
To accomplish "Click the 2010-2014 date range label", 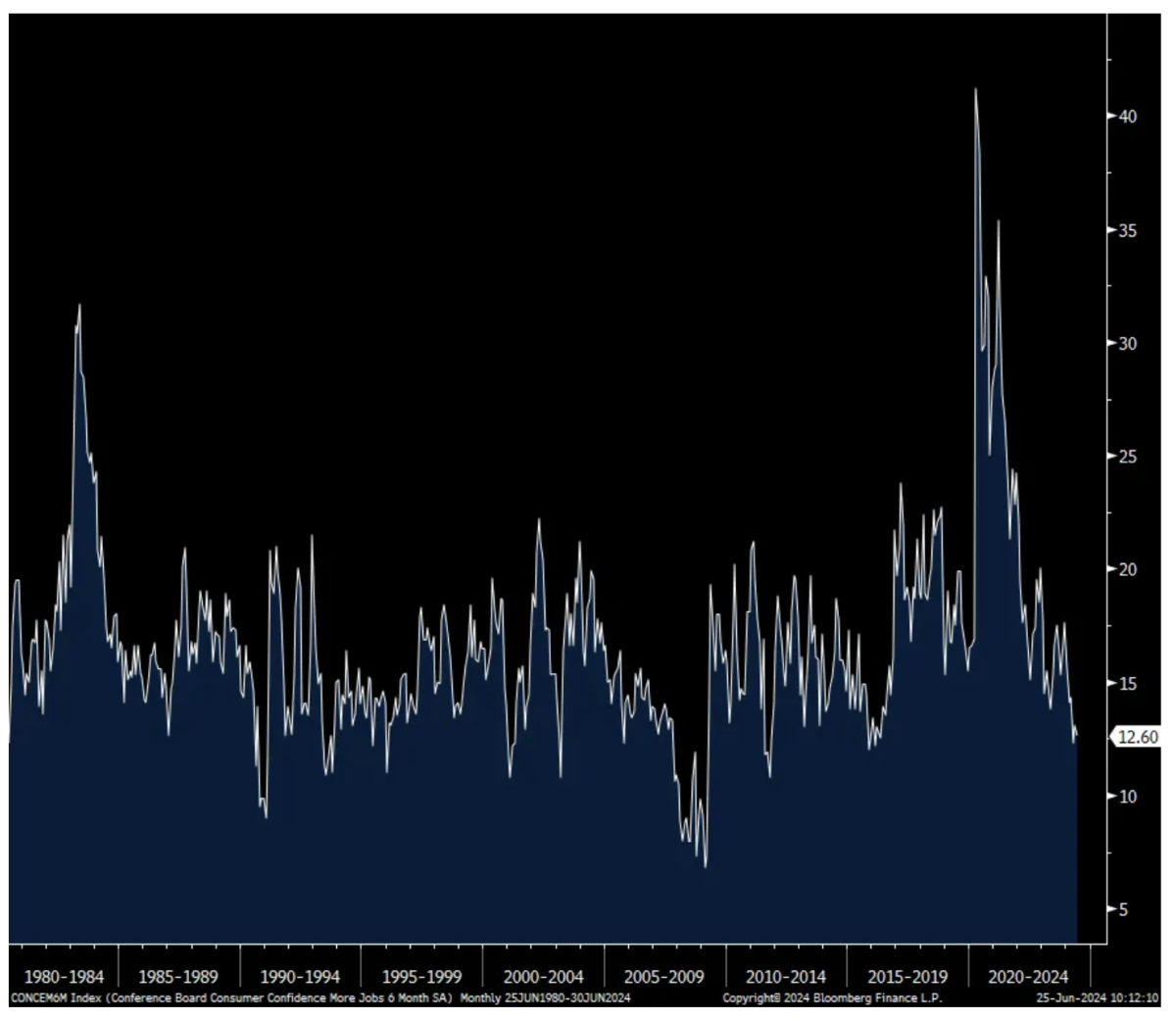I will click(785, 977).
